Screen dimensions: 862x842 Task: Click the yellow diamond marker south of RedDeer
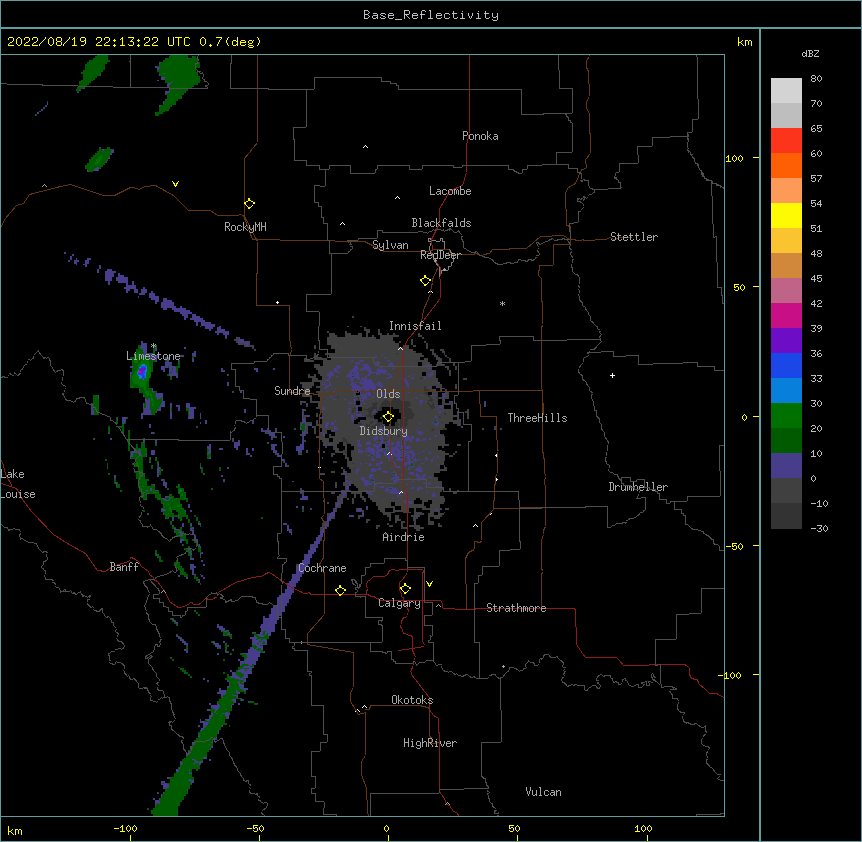click(426, 281)
